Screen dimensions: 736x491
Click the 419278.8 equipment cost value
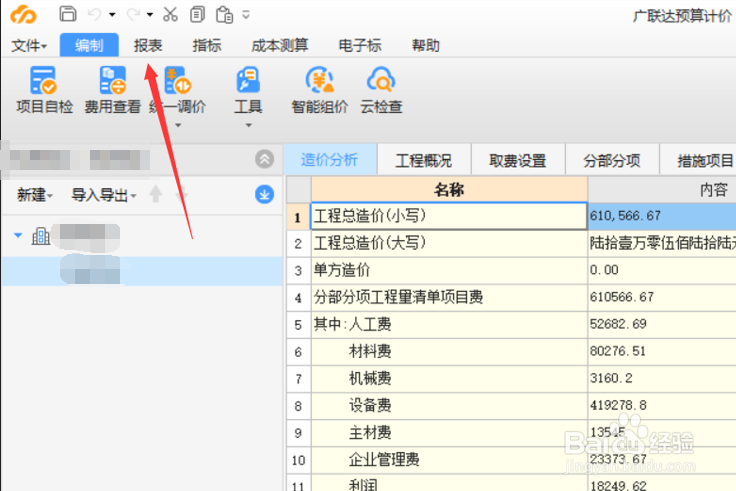(x=662, y=406)
